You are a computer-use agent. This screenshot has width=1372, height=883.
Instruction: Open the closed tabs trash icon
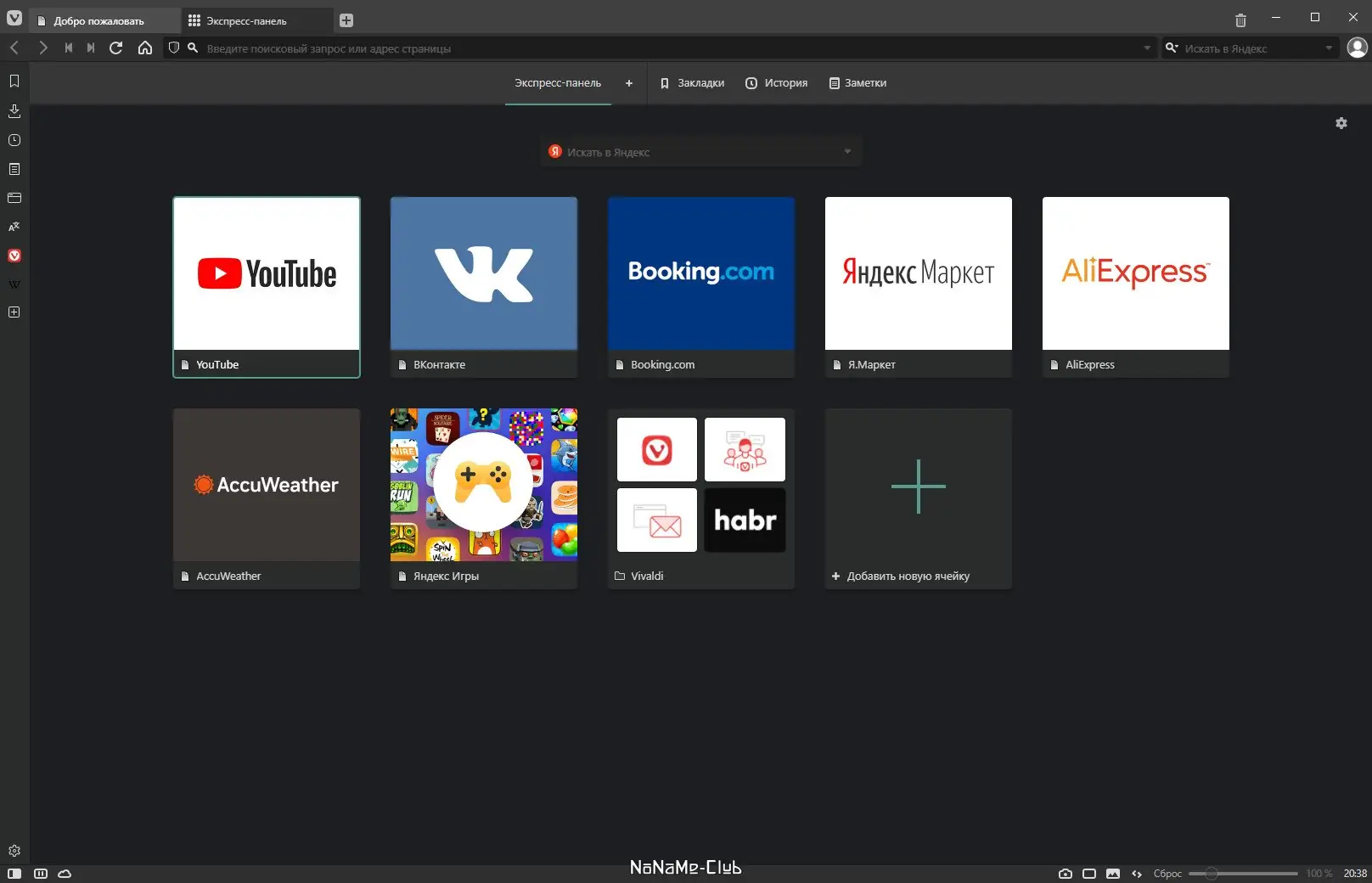(x=1240, y=20)
